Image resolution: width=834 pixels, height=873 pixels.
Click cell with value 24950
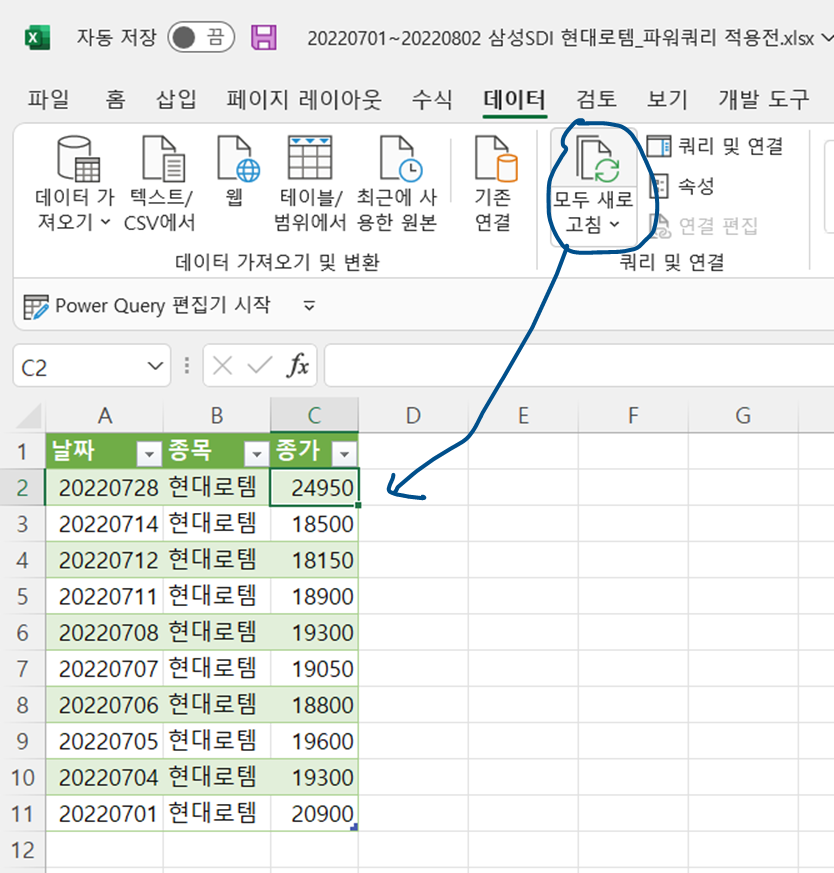pos(315,488)
